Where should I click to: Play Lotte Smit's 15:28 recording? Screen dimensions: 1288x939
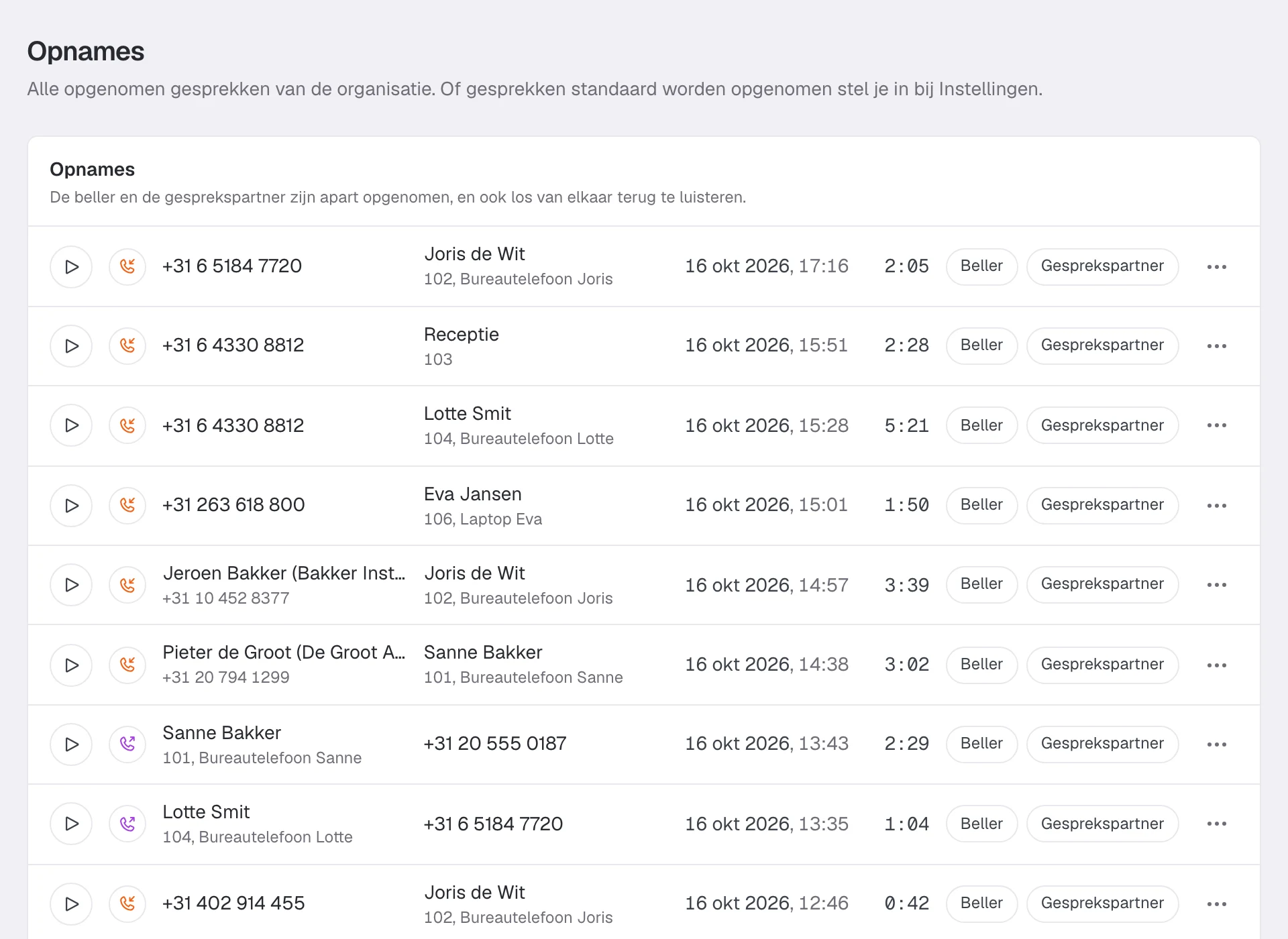pos(71,425)
